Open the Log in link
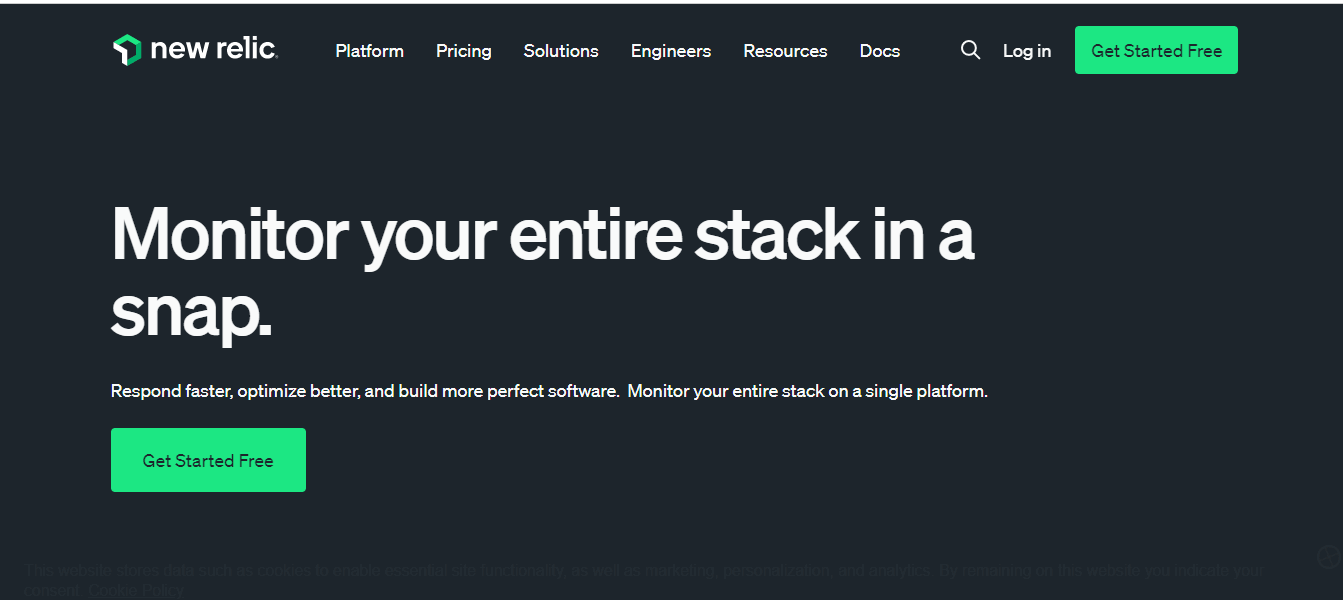 pos(1026,51)
